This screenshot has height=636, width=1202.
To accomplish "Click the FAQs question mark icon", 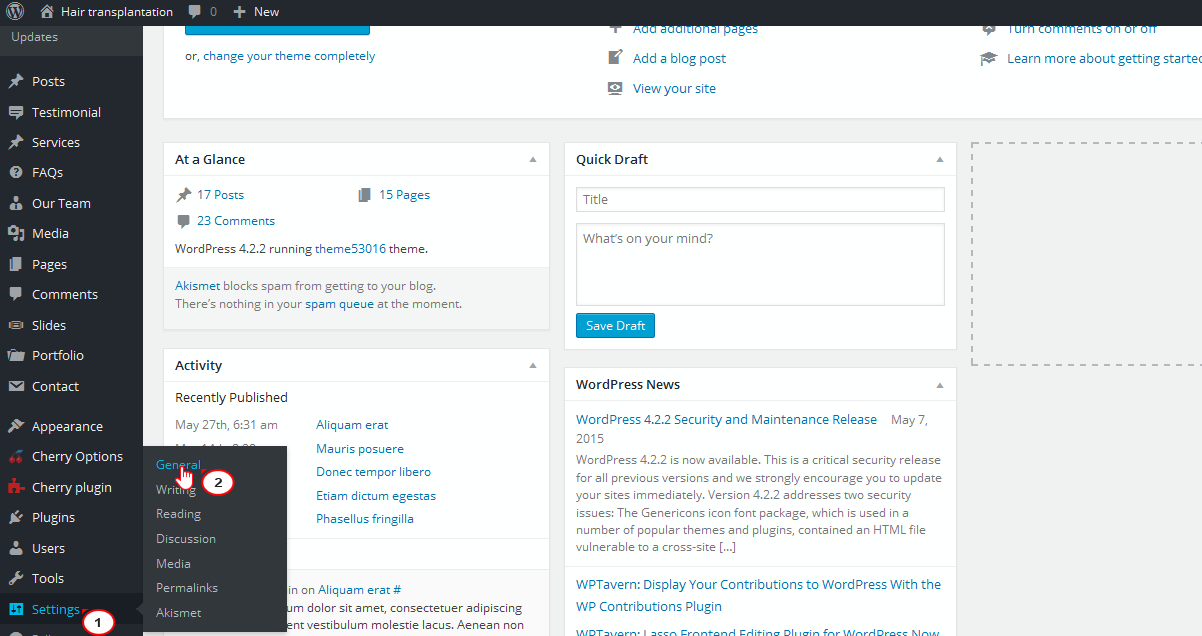I will tap(15, 172).
